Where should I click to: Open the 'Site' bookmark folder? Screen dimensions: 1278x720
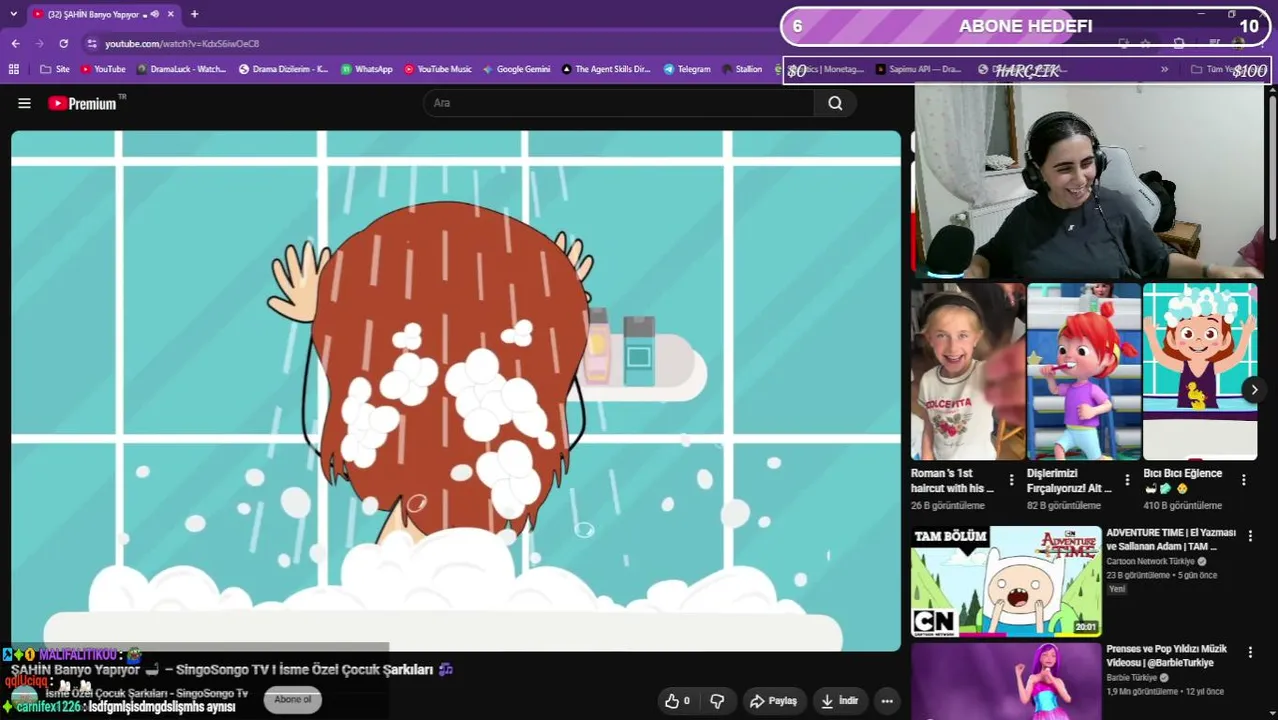(x=55, y=69)
